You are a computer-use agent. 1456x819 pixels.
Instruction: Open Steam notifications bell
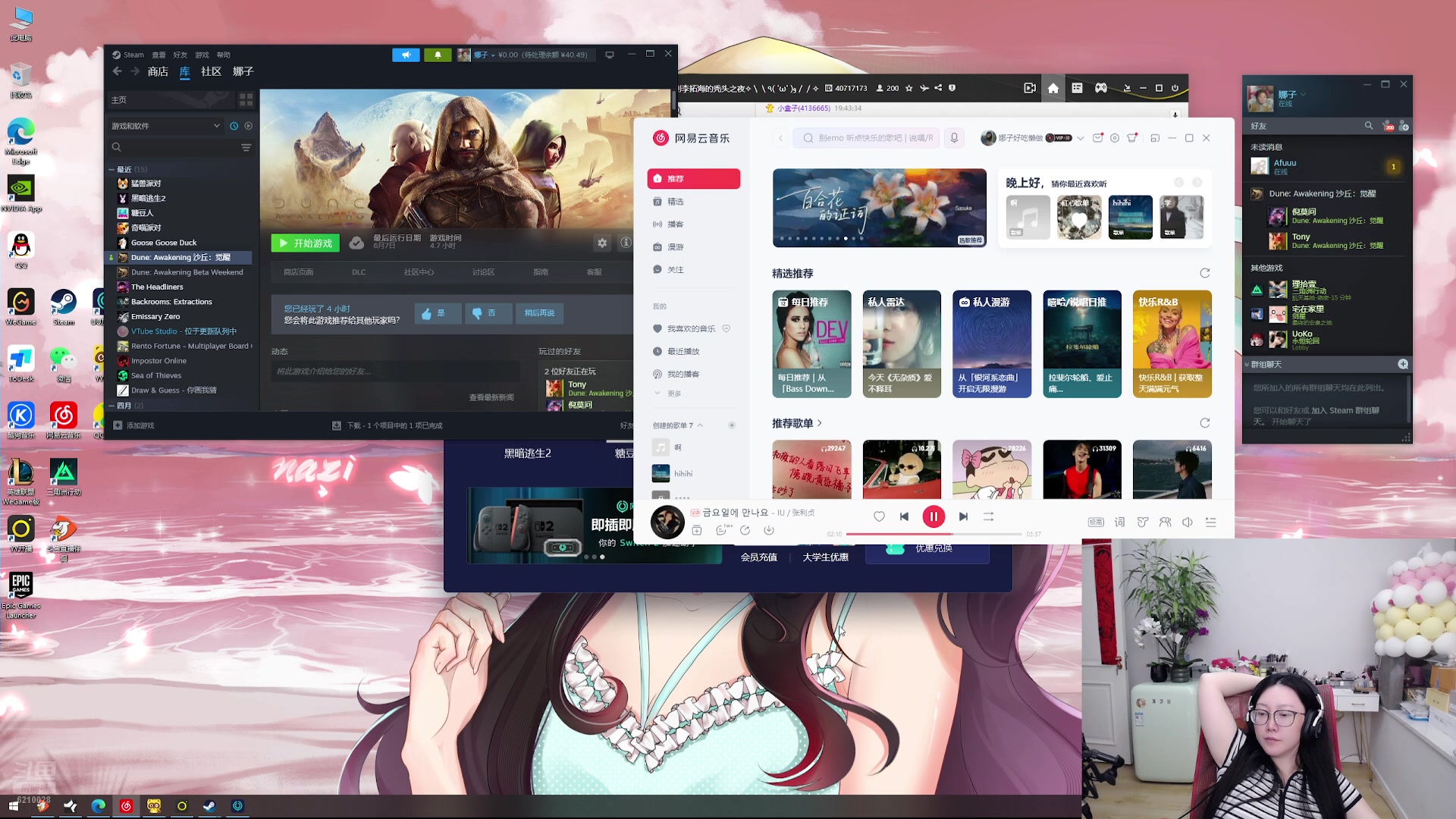pos(438,55)
